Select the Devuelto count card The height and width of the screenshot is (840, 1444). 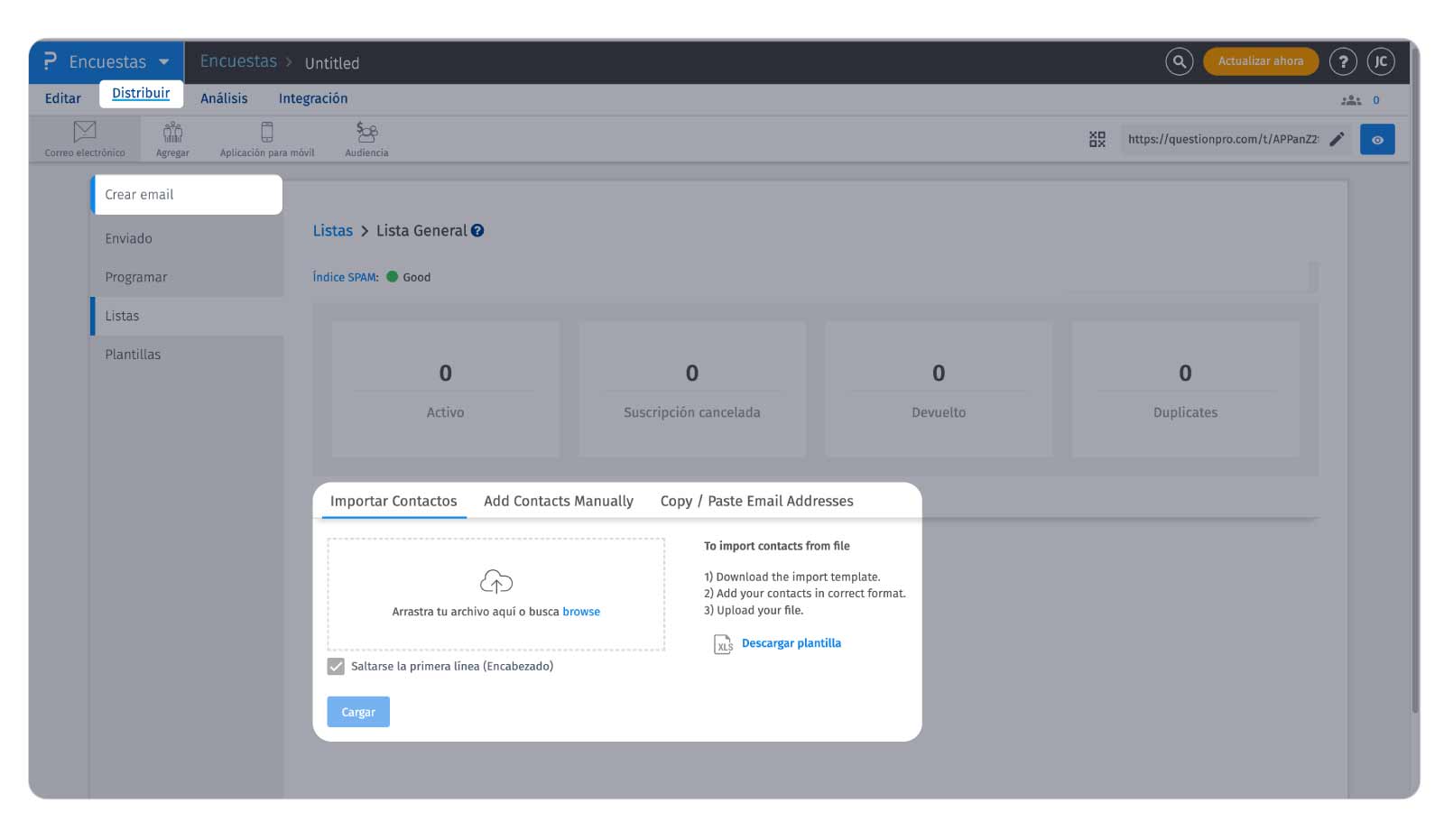point(939,389)
